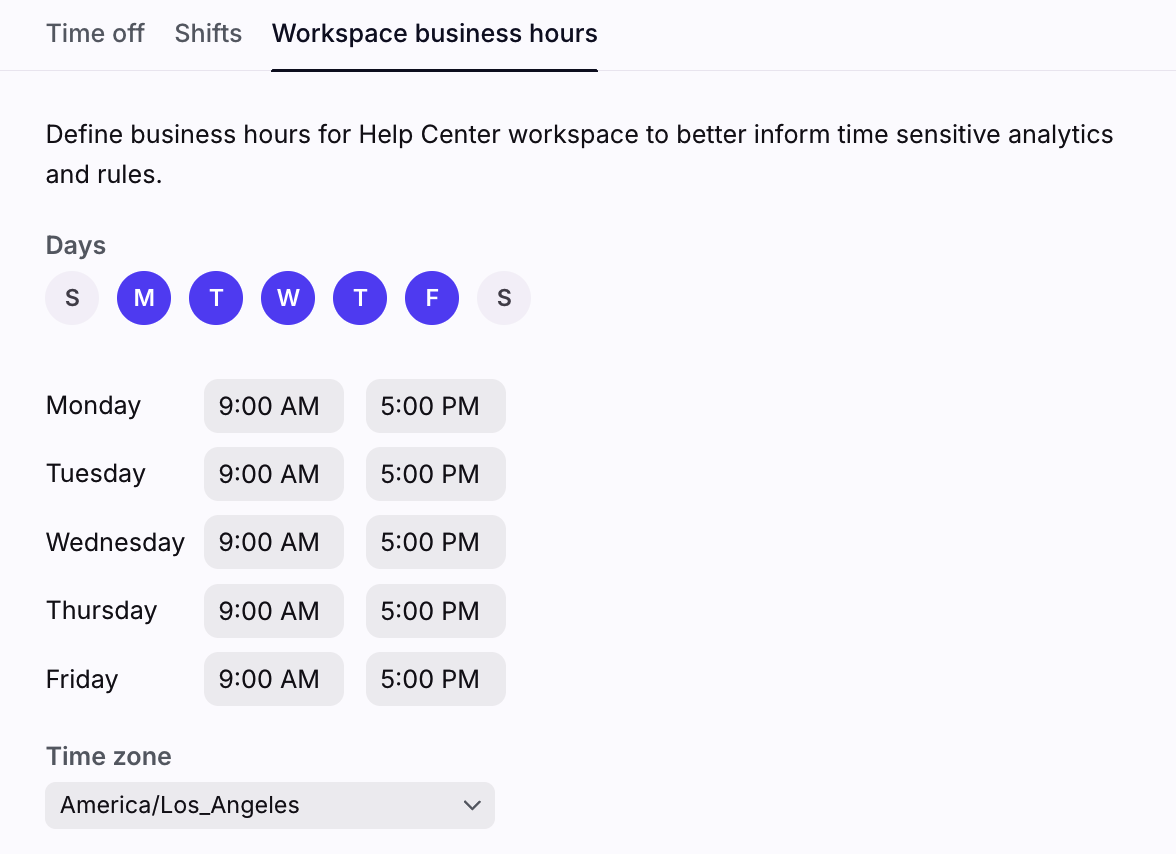Open Monday start time 9:00 AM
This screenshot has width=1176, height=854.
click(x=273, y=406)
